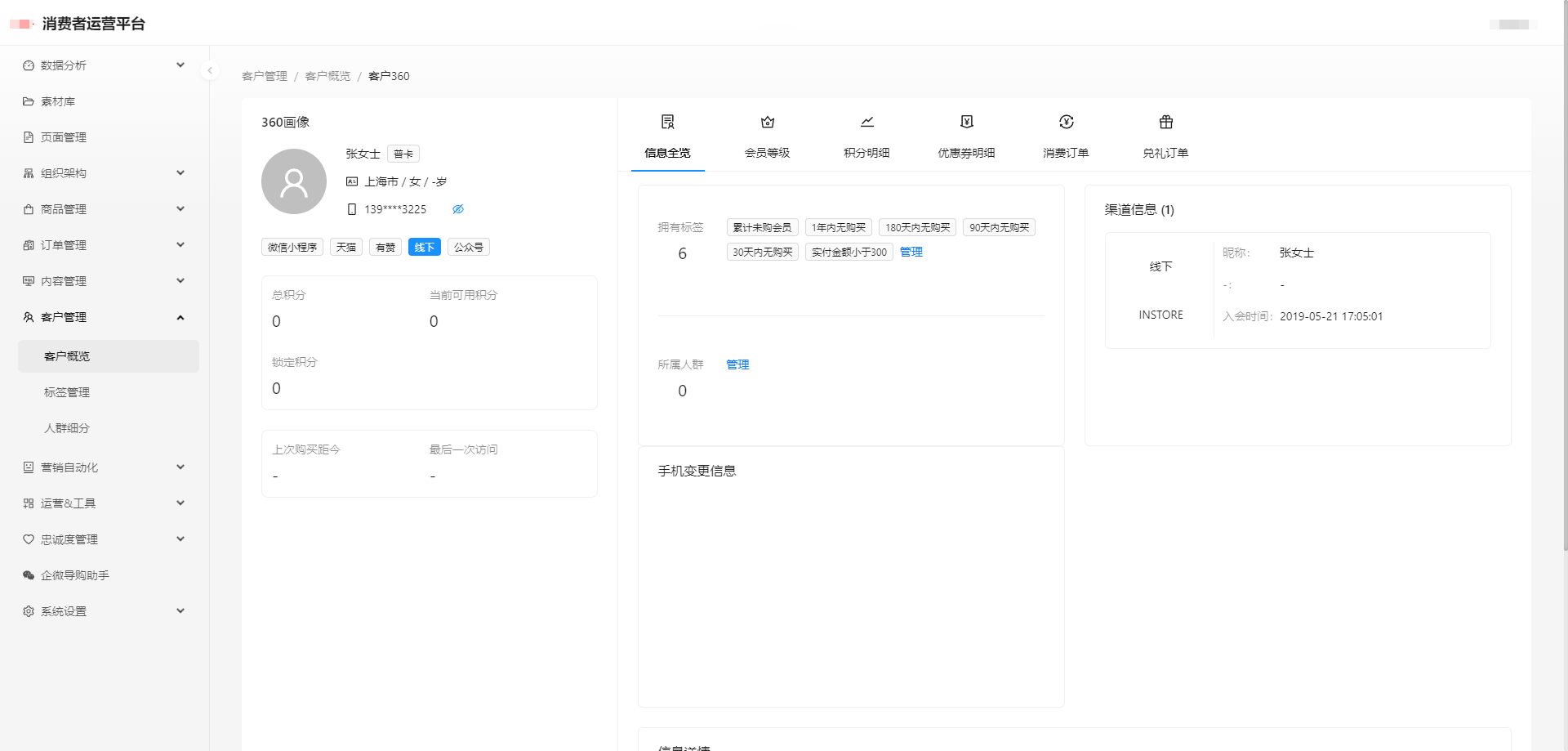Toggle phone number visibility eye icon
The width and height of the screenshot is (1568, 751).
[x=458, y=209]
